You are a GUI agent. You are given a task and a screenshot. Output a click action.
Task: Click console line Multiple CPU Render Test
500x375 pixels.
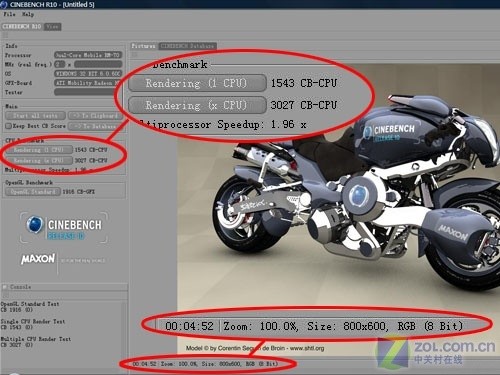(x=36, y=339)
